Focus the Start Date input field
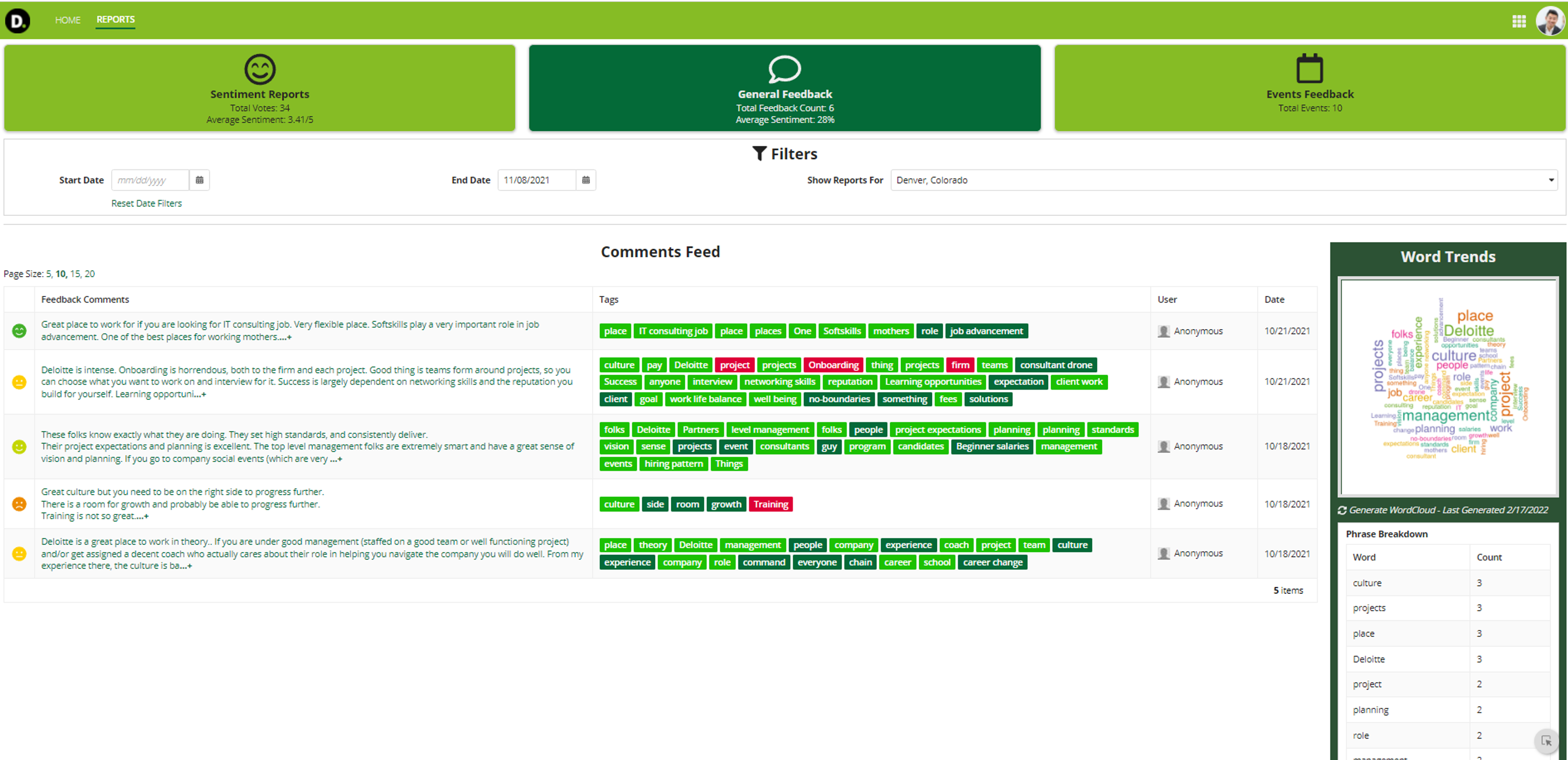 pyautogui.click(x=150, y=180)
